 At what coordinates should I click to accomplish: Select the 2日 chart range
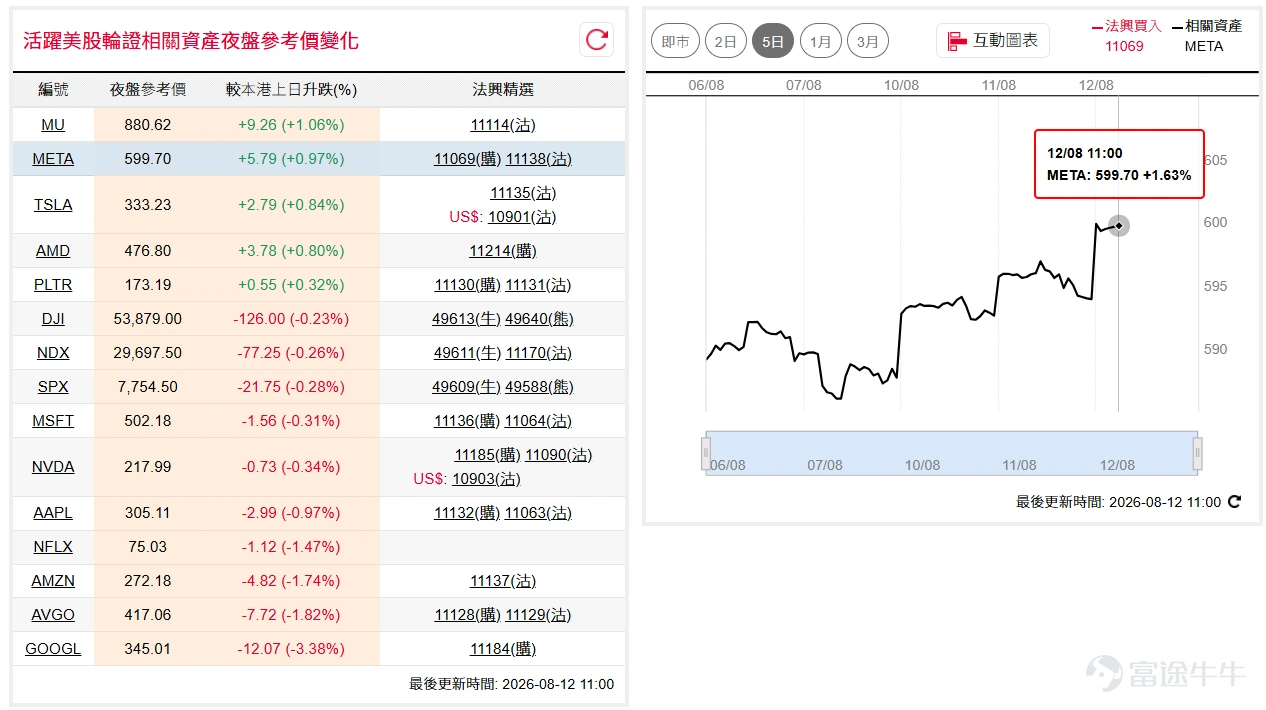click(726, 42)
